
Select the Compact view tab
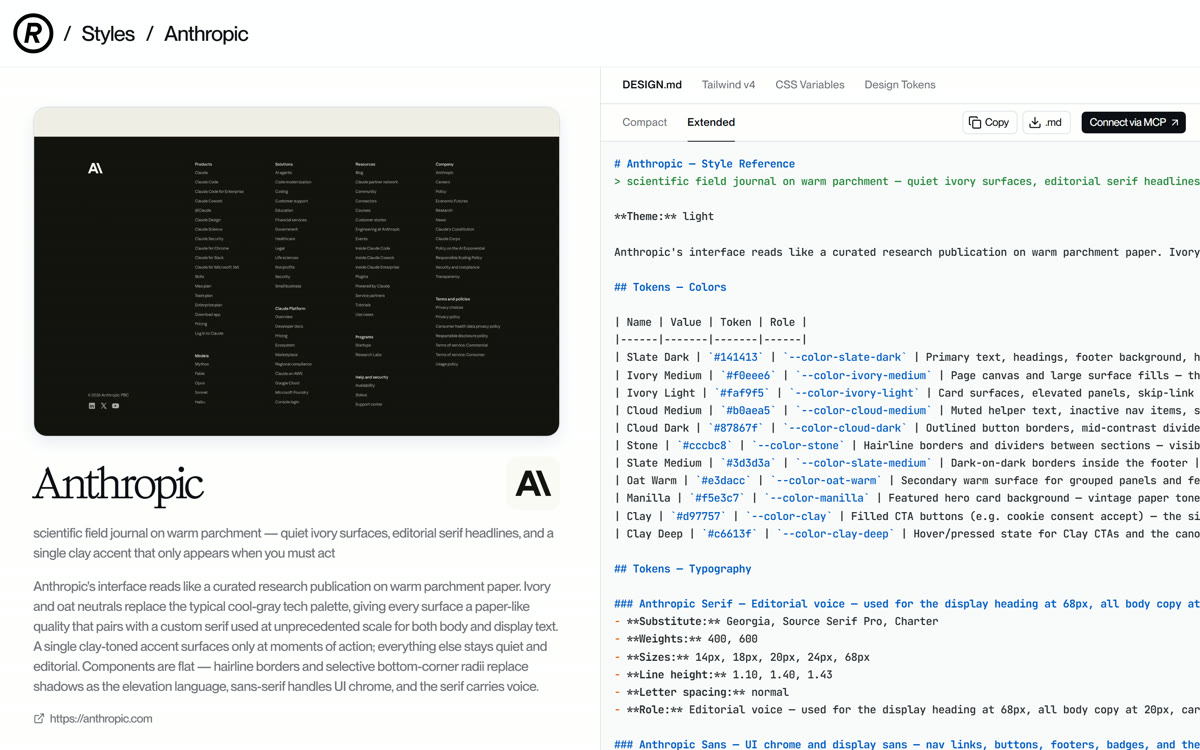point(644,122)
